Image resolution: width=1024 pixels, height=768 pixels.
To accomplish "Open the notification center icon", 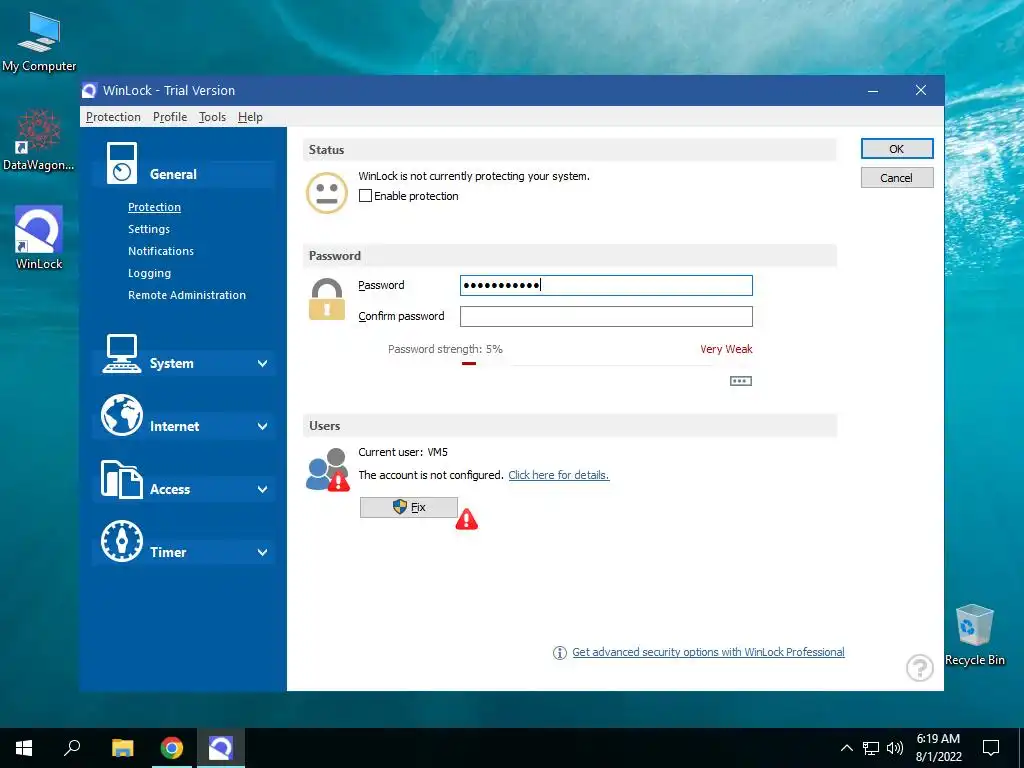I will point(991,748).
